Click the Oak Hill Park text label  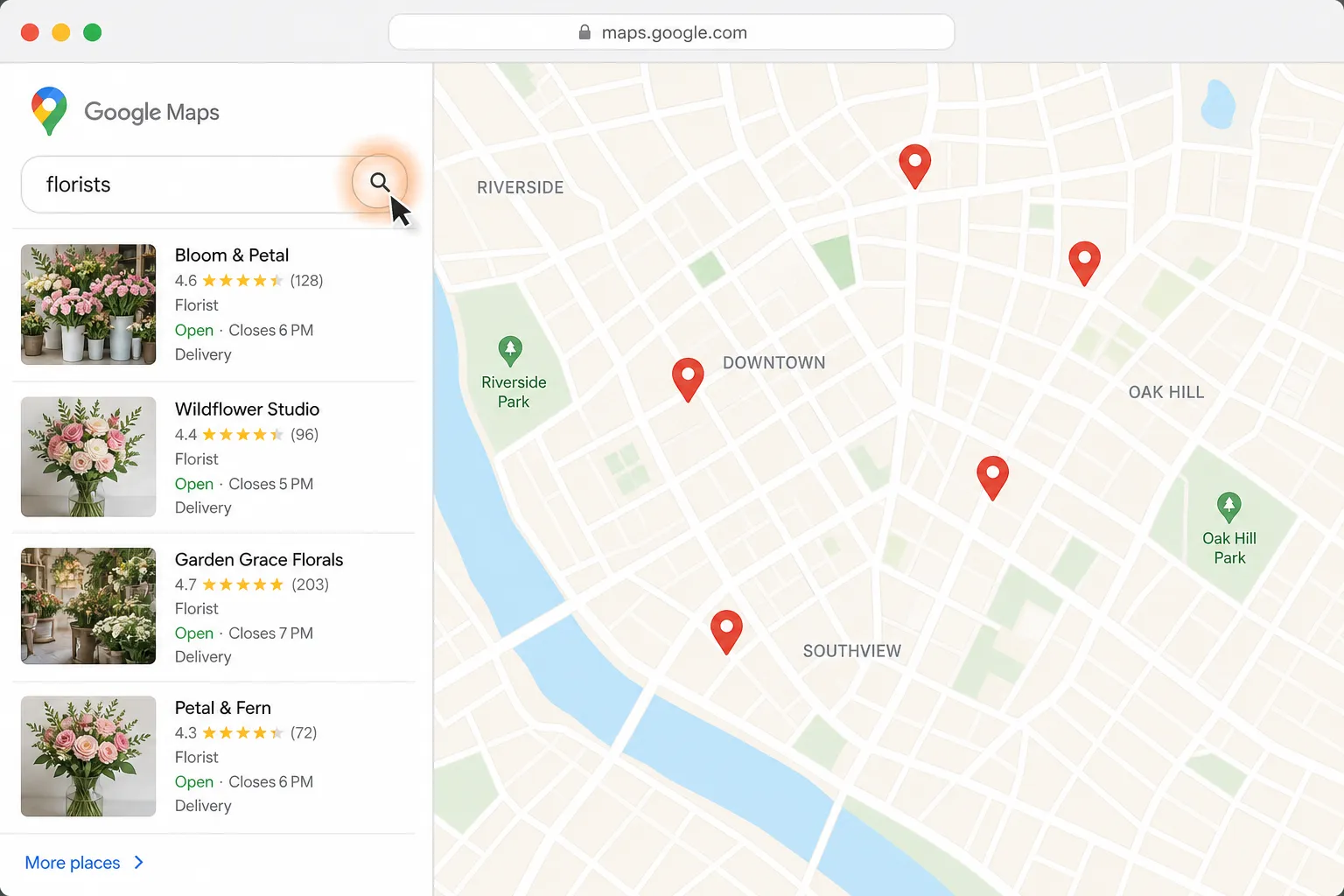(1229, 549)
